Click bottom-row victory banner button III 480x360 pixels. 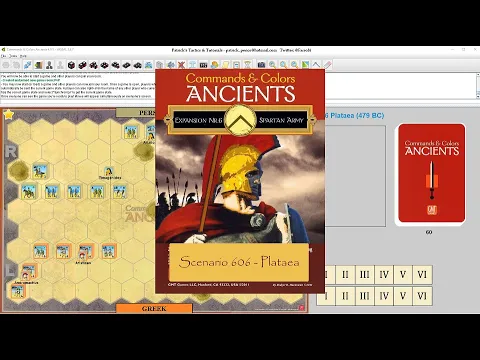365,296
